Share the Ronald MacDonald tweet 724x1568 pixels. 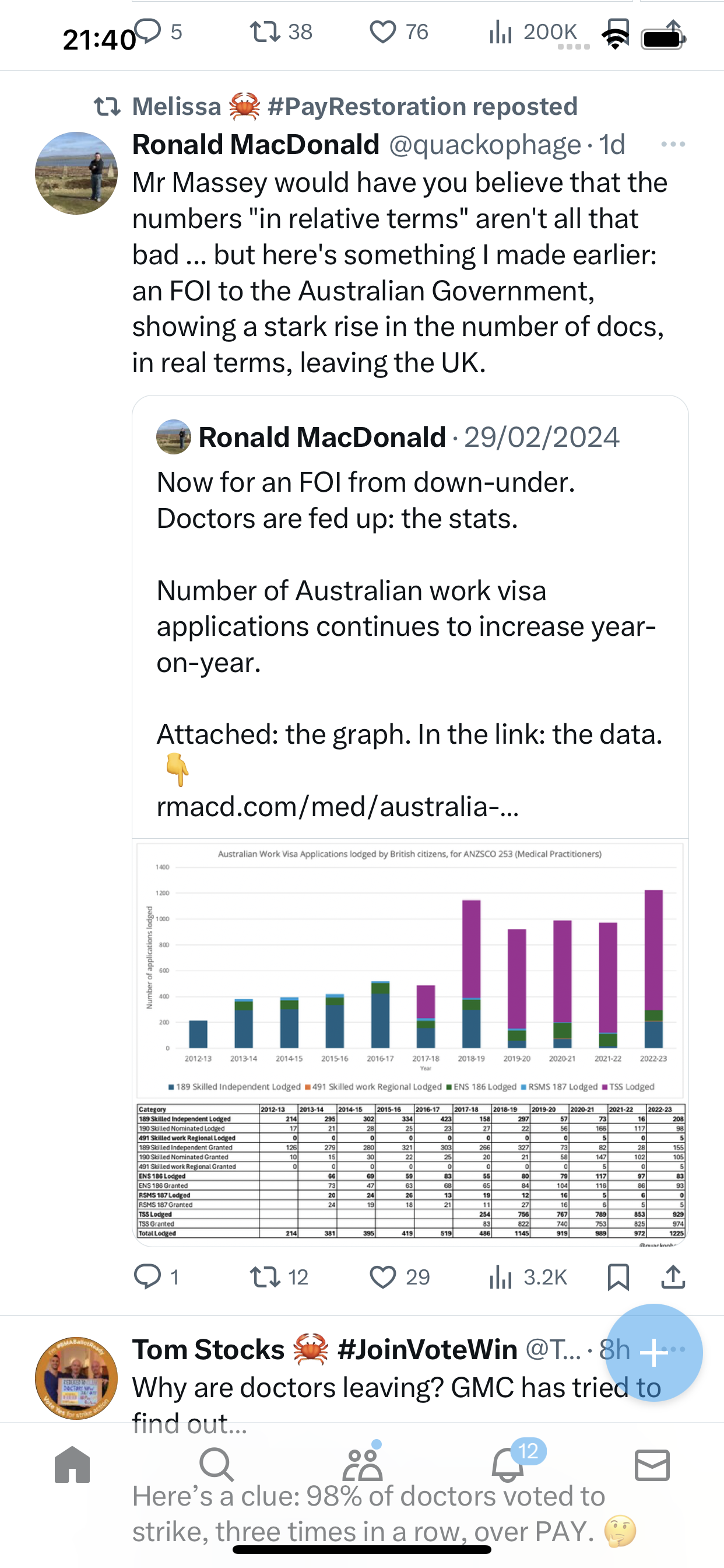(673, 1276)
